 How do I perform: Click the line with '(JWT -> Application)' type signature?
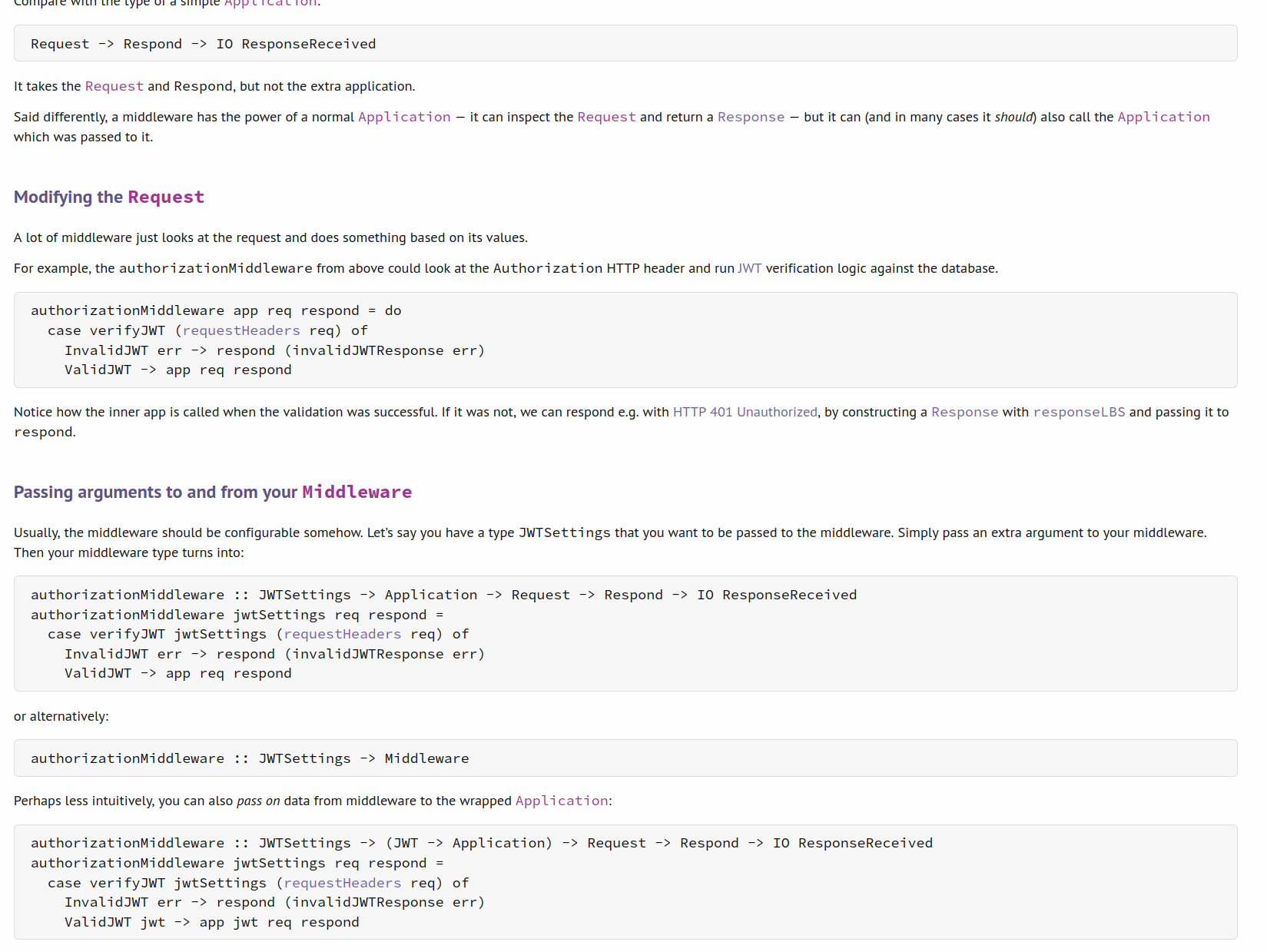click(482, 843)
